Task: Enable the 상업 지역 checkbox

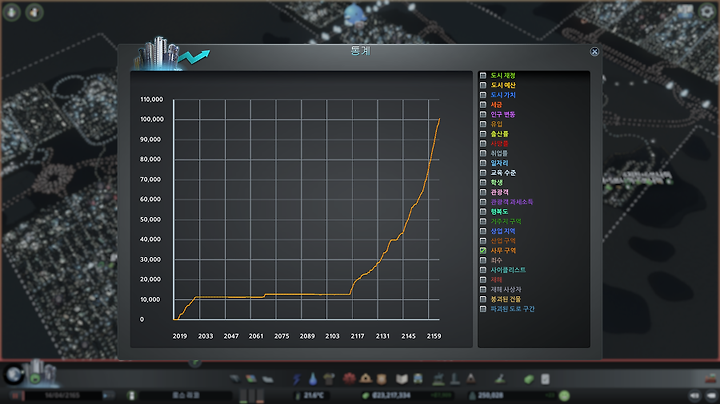Action: point(483,231)
